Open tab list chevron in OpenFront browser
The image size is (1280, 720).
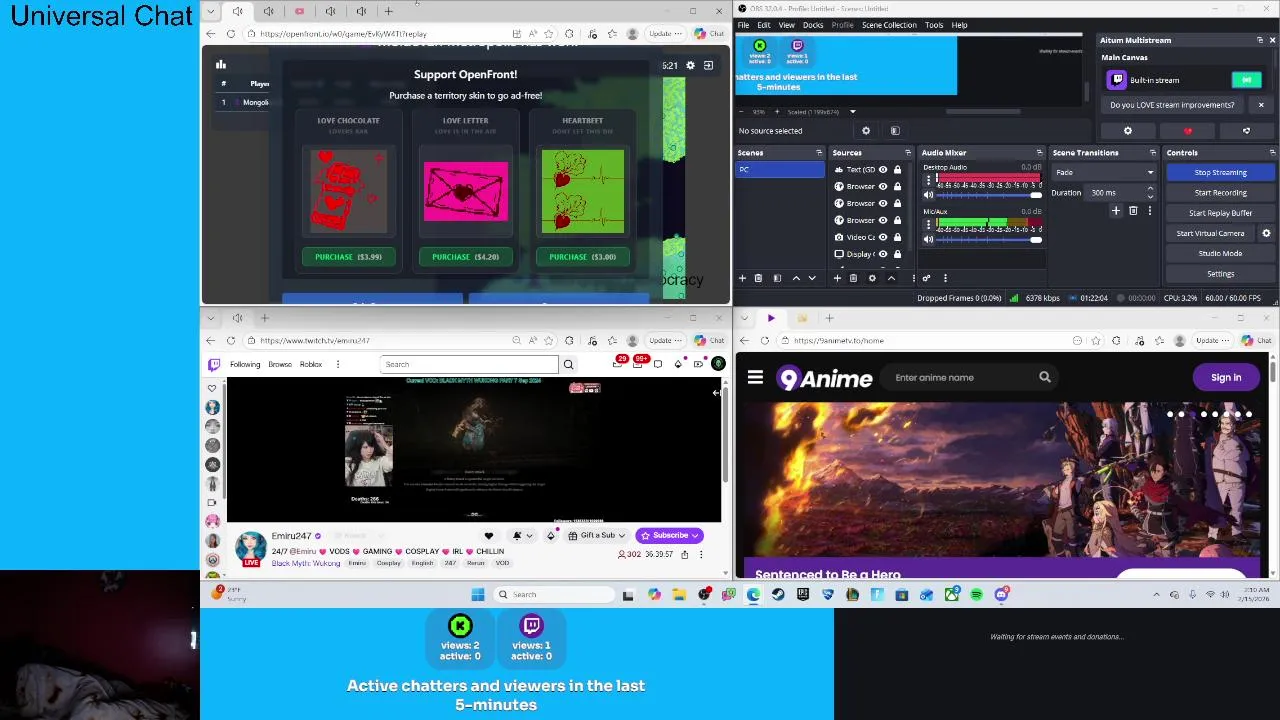click(x=210, y=11)
